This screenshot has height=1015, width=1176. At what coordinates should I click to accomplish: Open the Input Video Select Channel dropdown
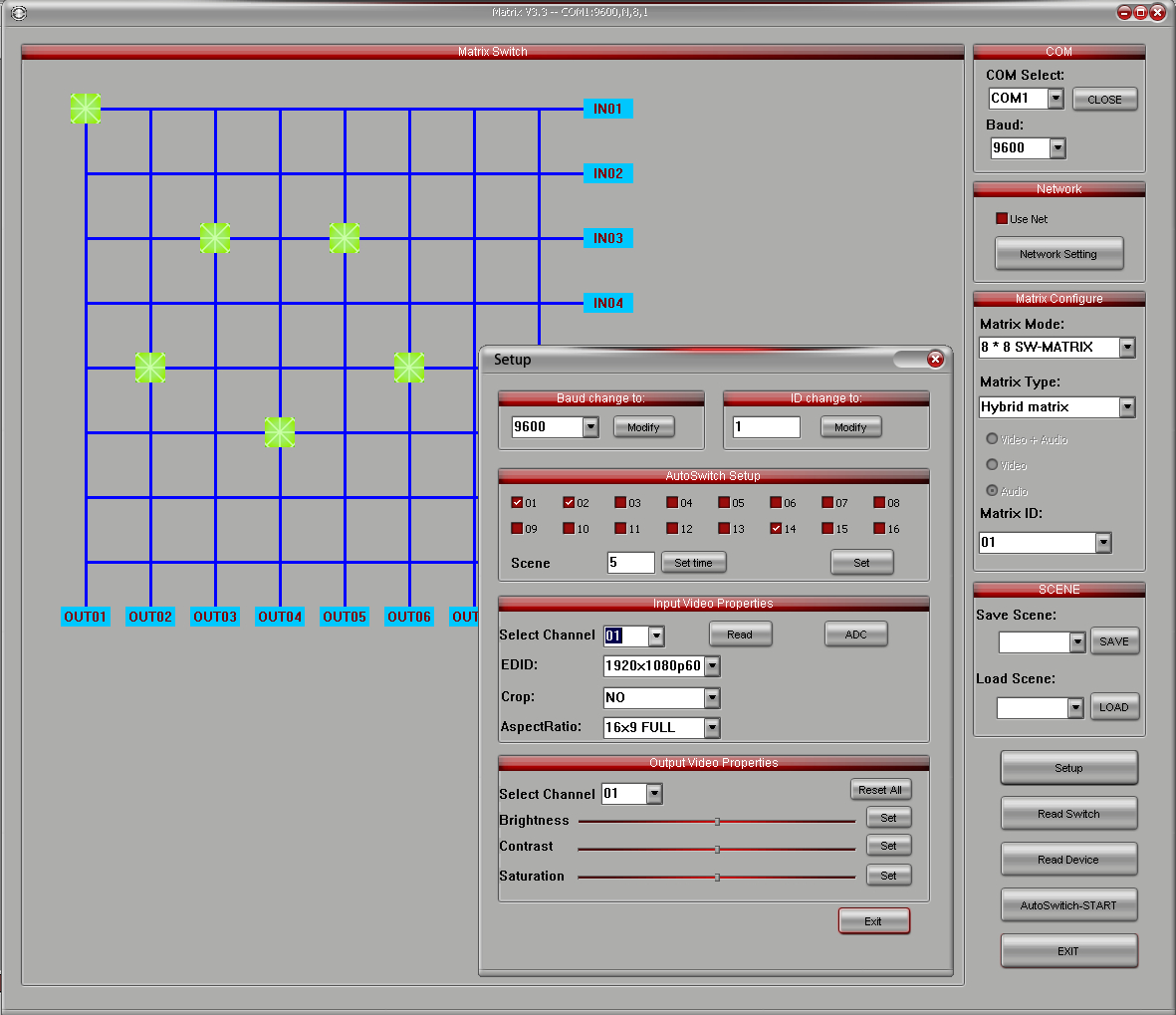pos(656,636)
